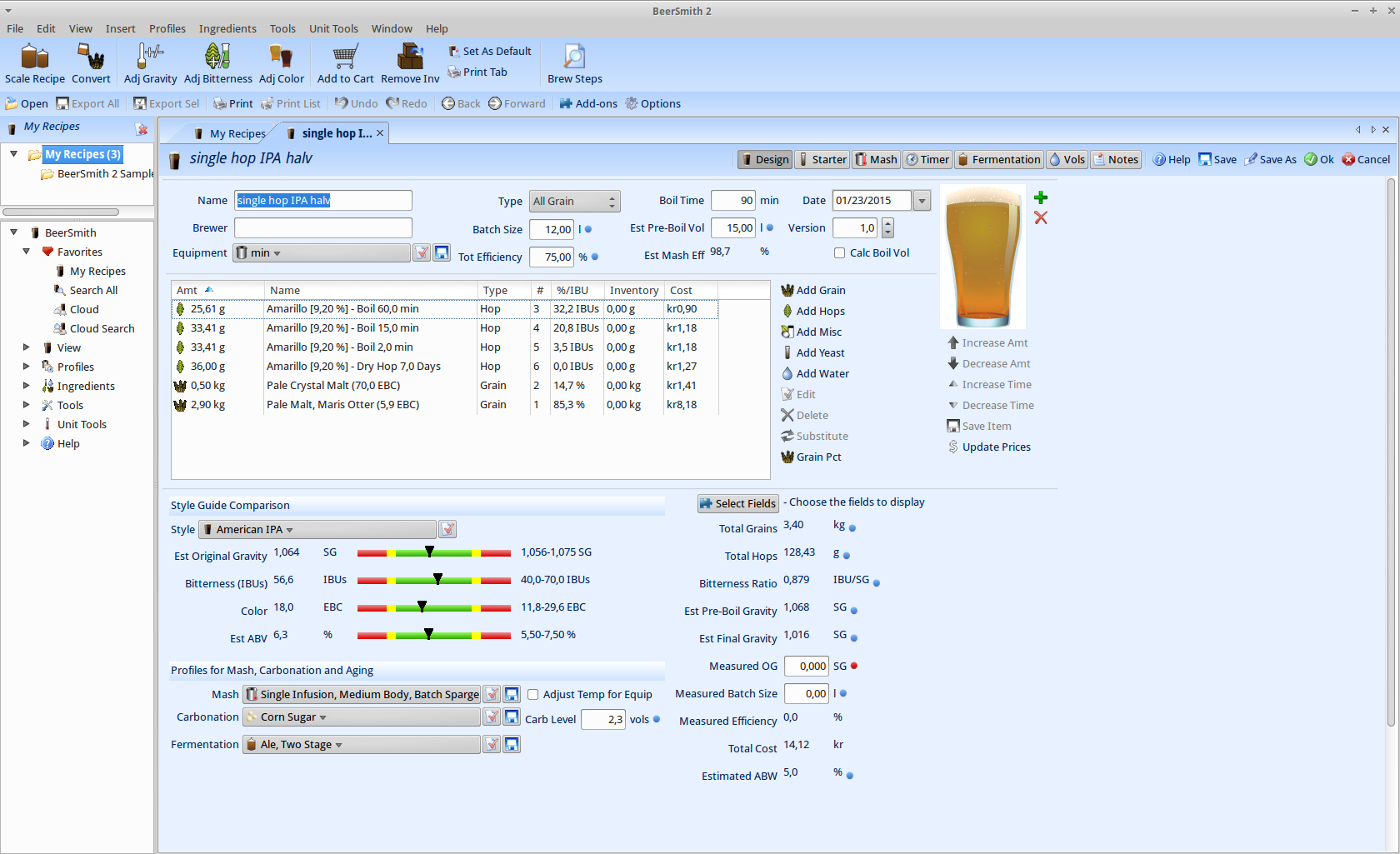Click the Timer button
Image resolution: width=1400 pixels, height=854 pixels.
coord(927,159)
